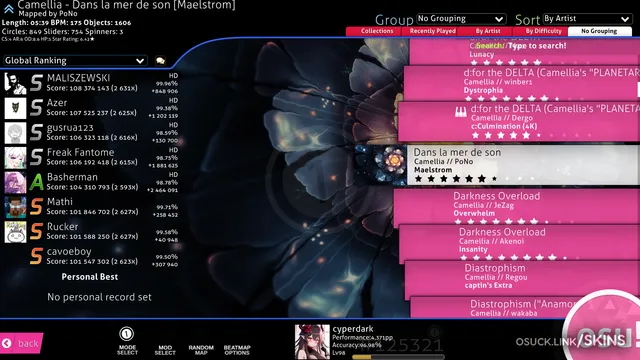The height and width of the screenshot is (360, 640).
Task: Click Rucker's avatar
Action: pos(15,232)
